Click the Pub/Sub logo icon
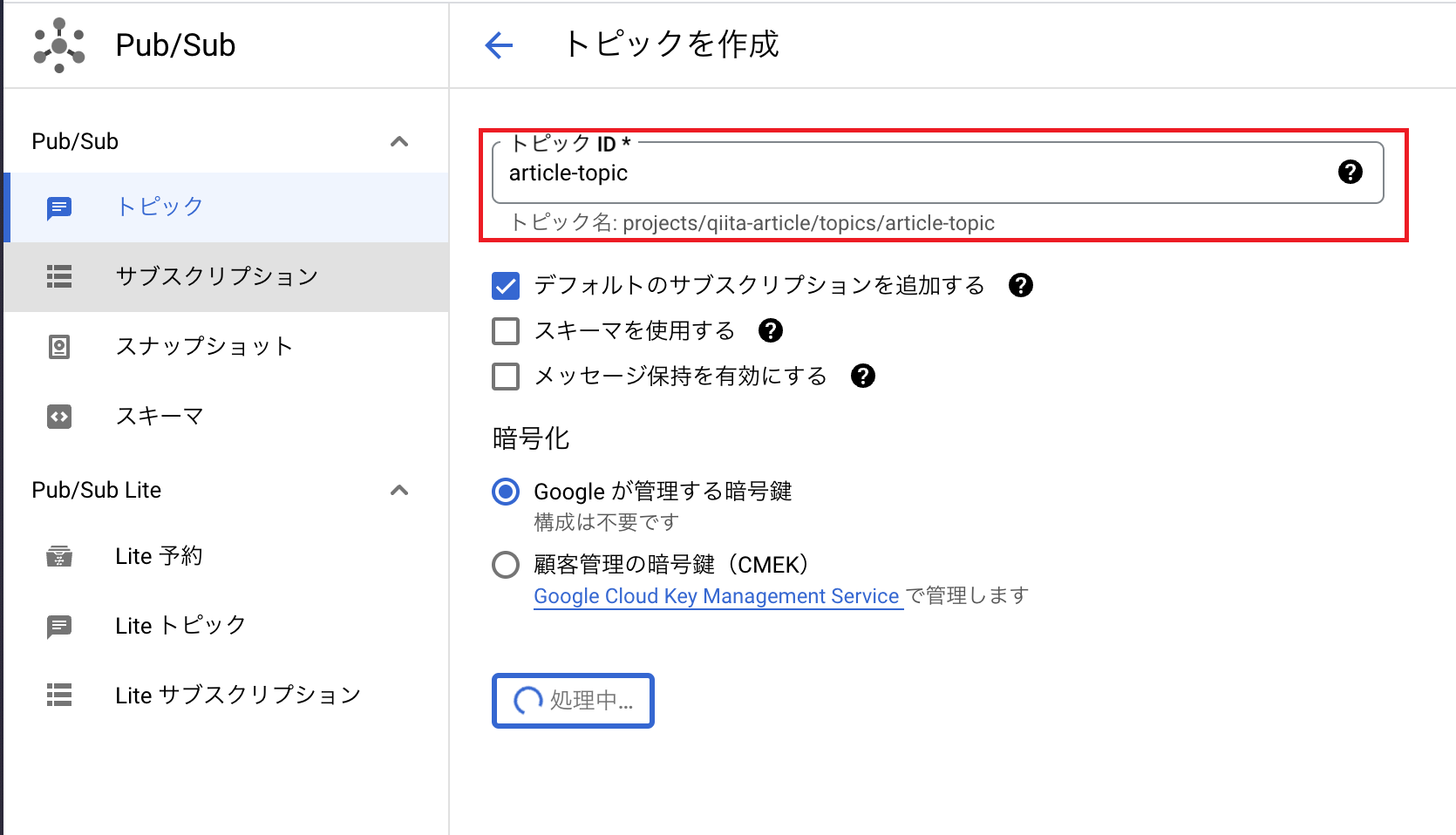The height and width of the screenshot is (835, 1456). pos(58,44)
